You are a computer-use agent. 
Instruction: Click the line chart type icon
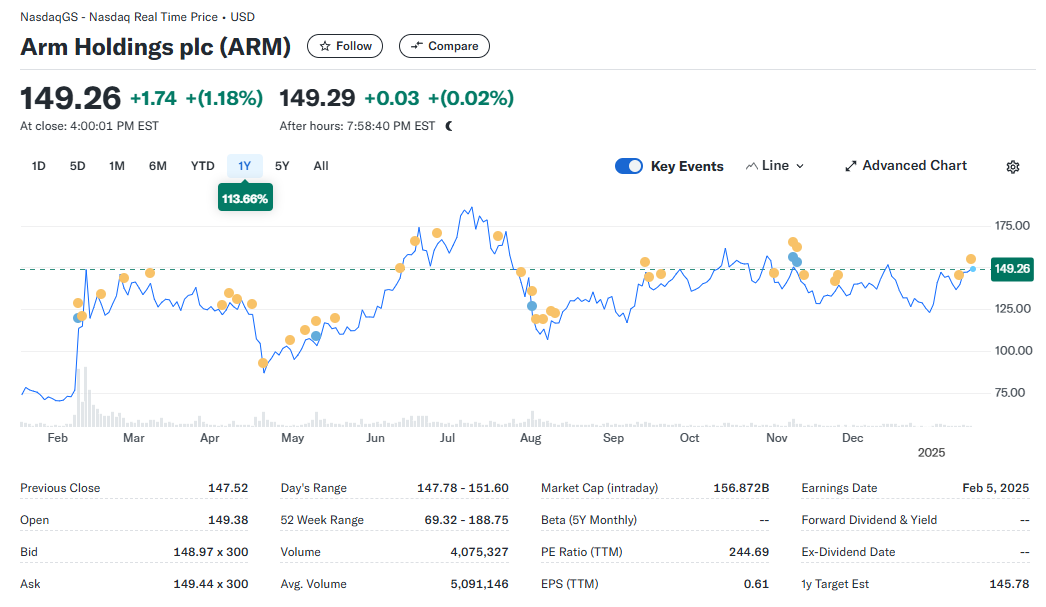[752, 166]
